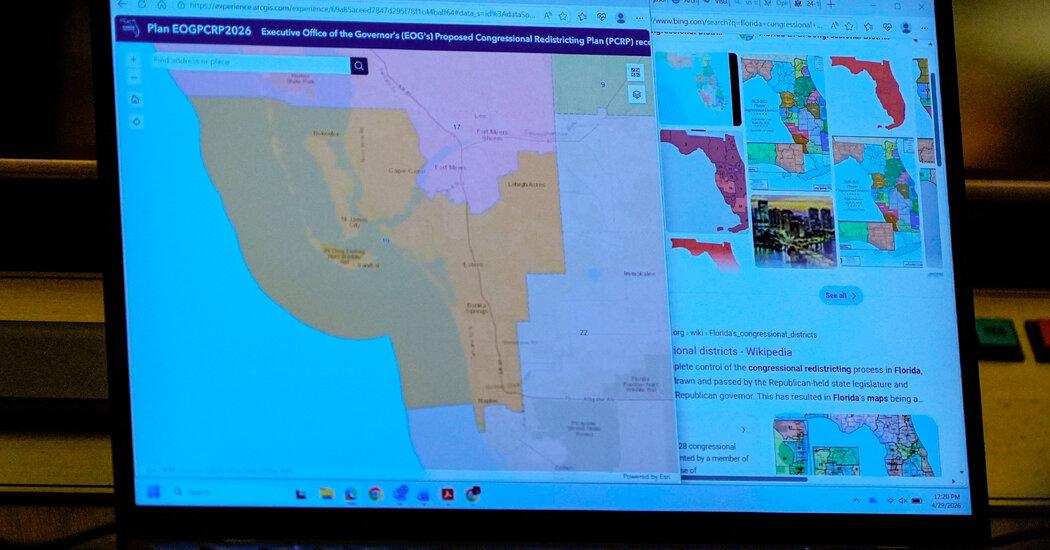
Task: Switch to the 24-1 browser tab
Action: pyautogui.click(x=806, y=3)
